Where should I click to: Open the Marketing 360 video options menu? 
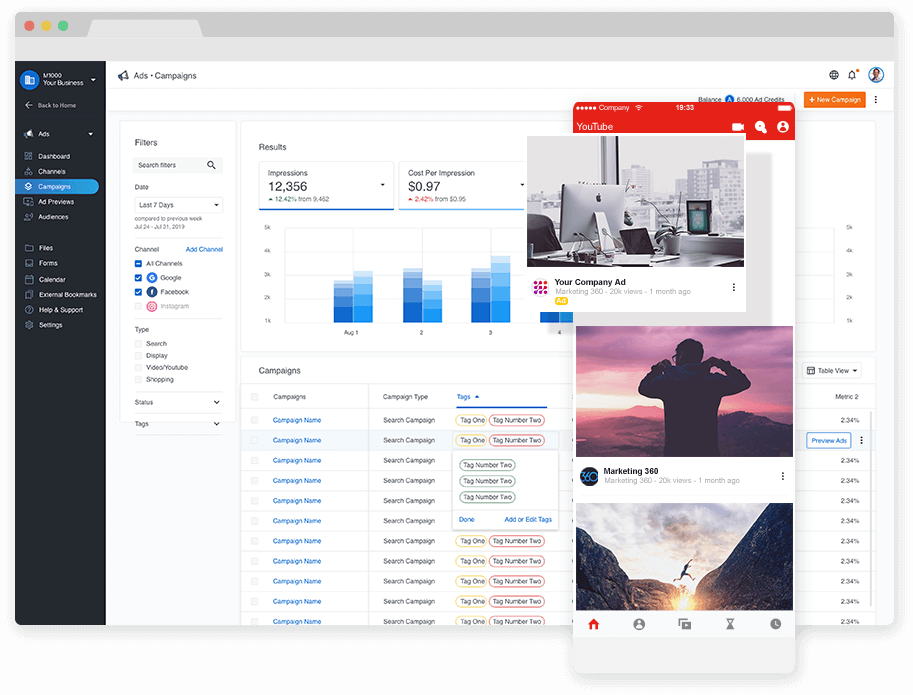tap(783, 476)
